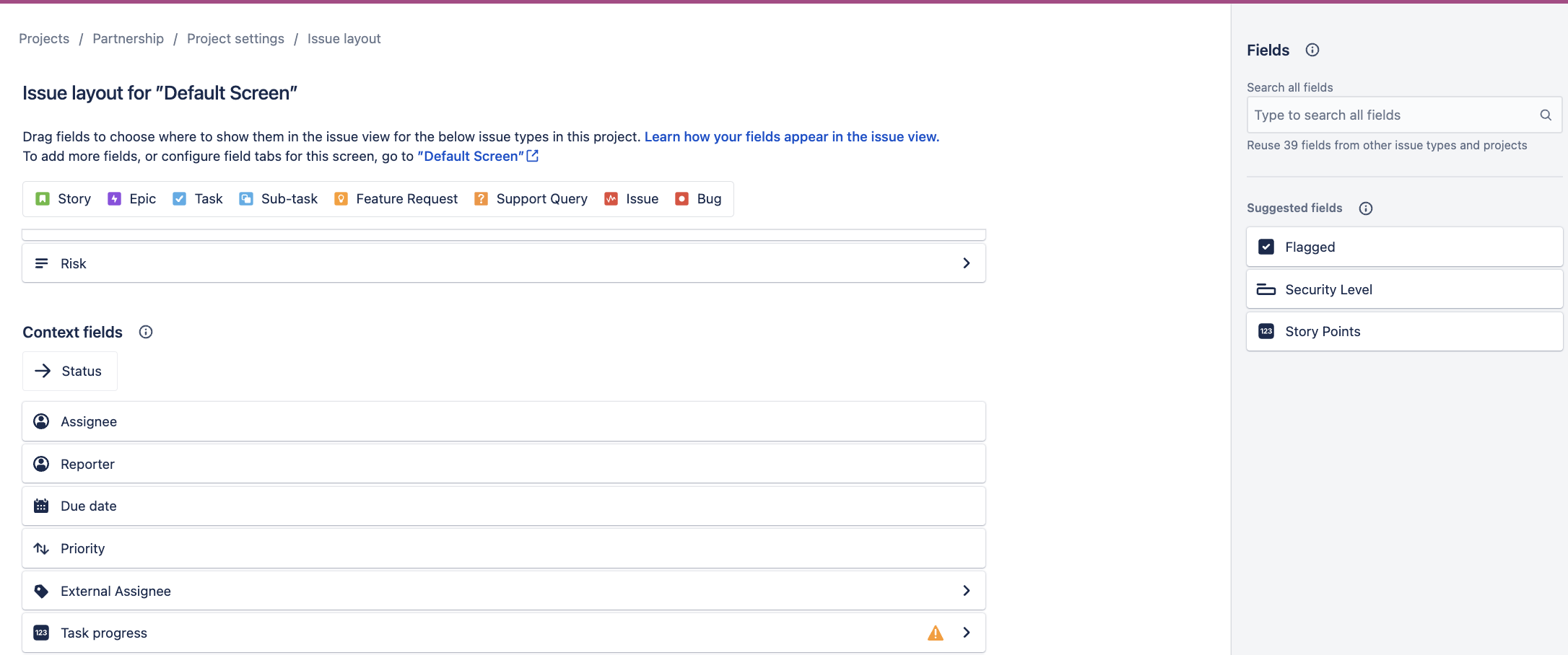Expand the Task progress chevron
This screenshot has height=655, width=1568.
967,633
